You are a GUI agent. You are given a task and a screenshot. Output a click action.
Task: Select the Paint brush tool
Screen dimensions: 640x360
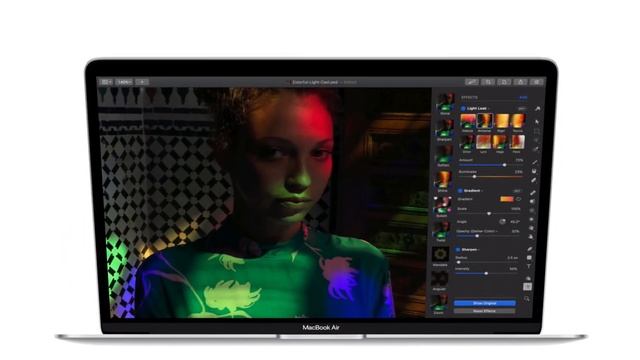534,162
